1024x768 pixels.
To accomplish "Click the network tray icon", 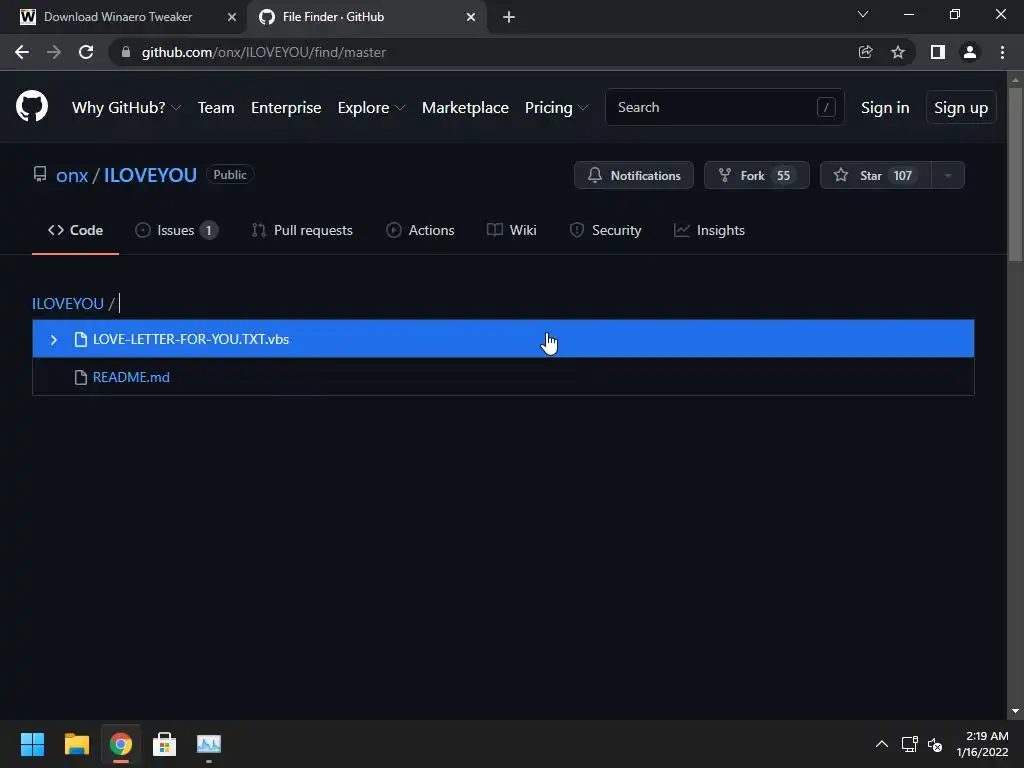I will coord(910,744).
